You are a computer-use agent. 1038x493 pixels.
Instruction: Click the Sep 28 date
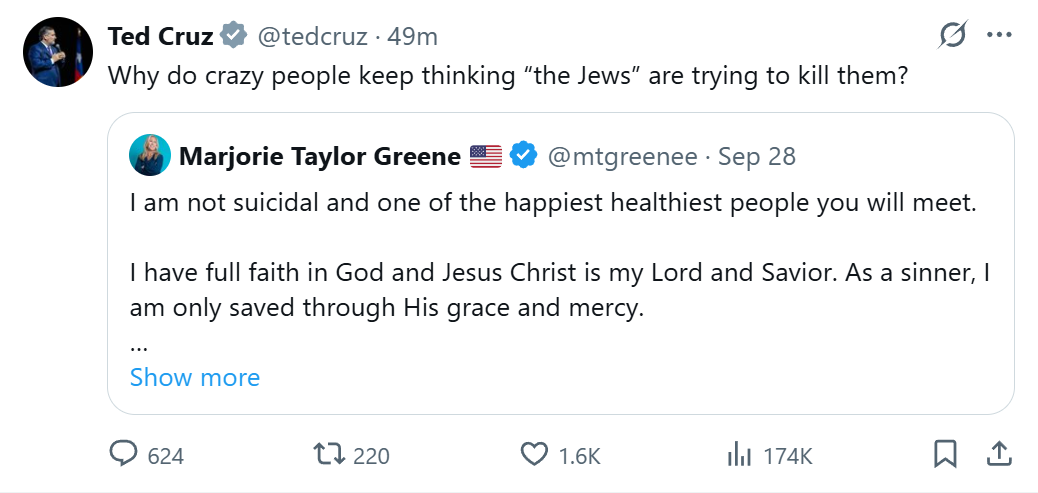point(757,156)
